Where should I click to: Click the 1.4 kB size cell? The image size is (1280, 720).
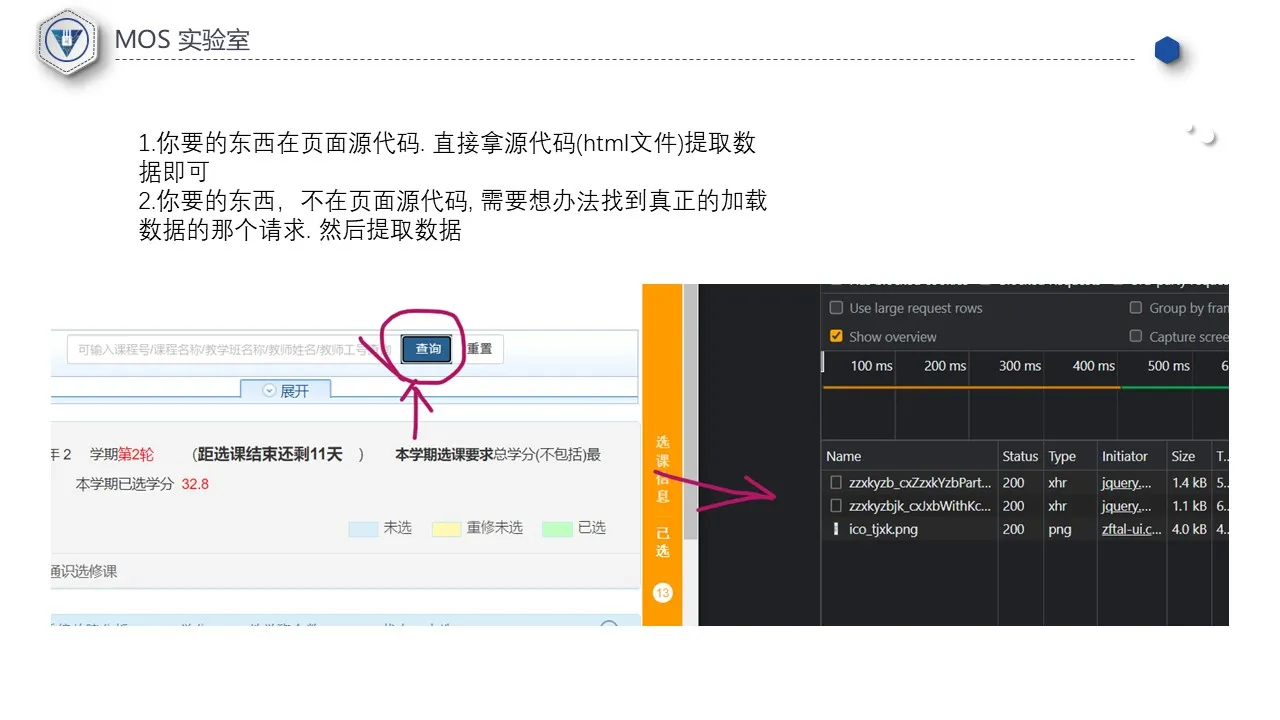[x=1189, y=483]
